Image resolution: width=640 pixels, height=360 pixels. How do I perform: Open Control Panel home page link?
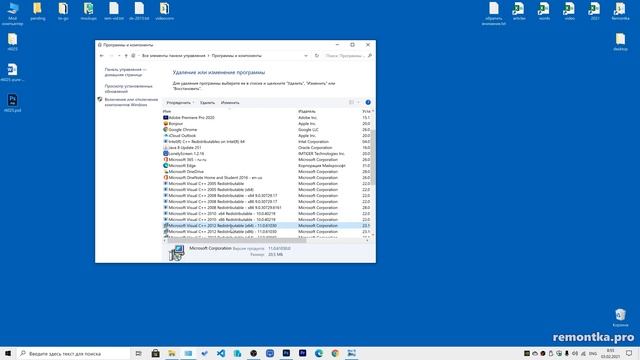click(125, 72)
